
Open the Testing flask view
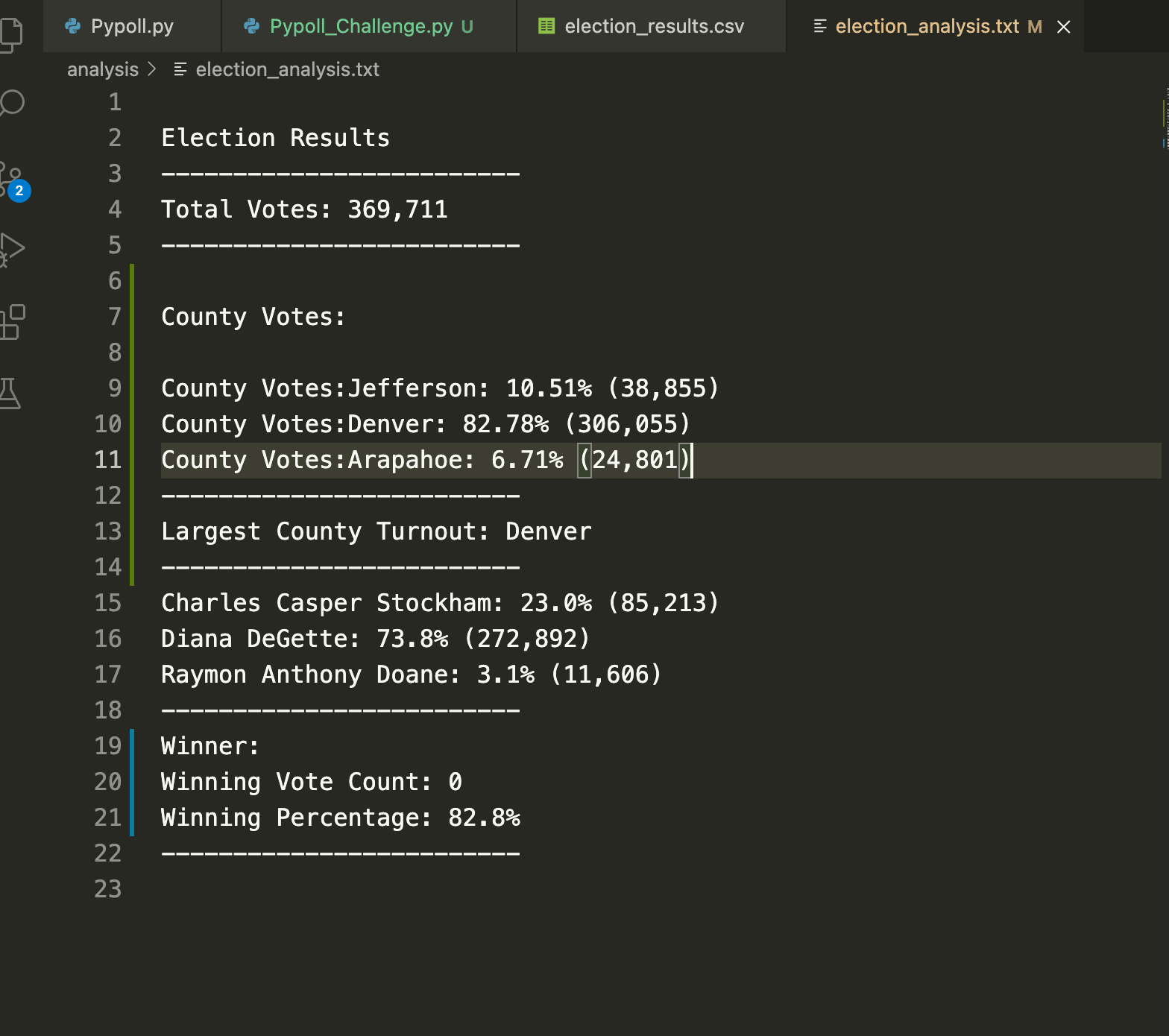tap(10, 393)
